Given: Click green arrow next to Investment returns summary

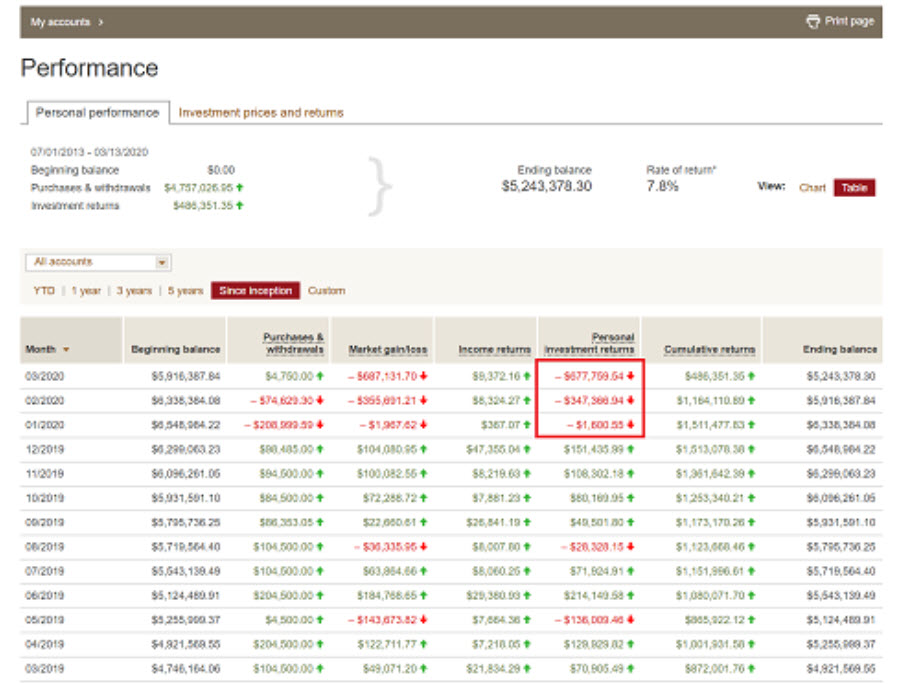Looking at the screenshot, I should click(240, 206).
